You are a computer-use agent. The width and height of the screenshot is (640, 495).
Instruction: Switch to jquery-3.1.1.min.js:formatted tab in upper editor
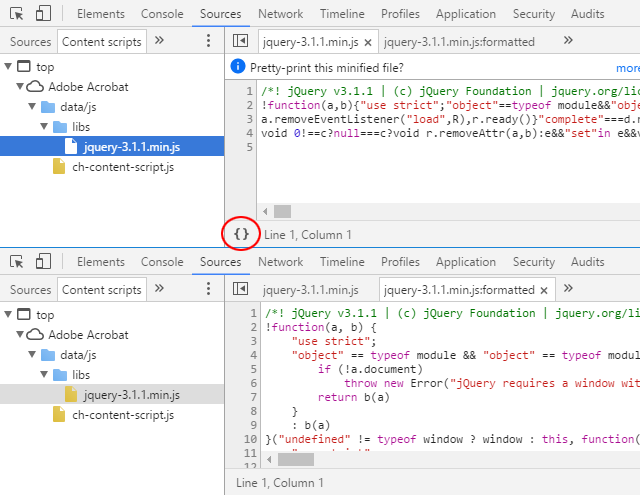pos(459,42)
